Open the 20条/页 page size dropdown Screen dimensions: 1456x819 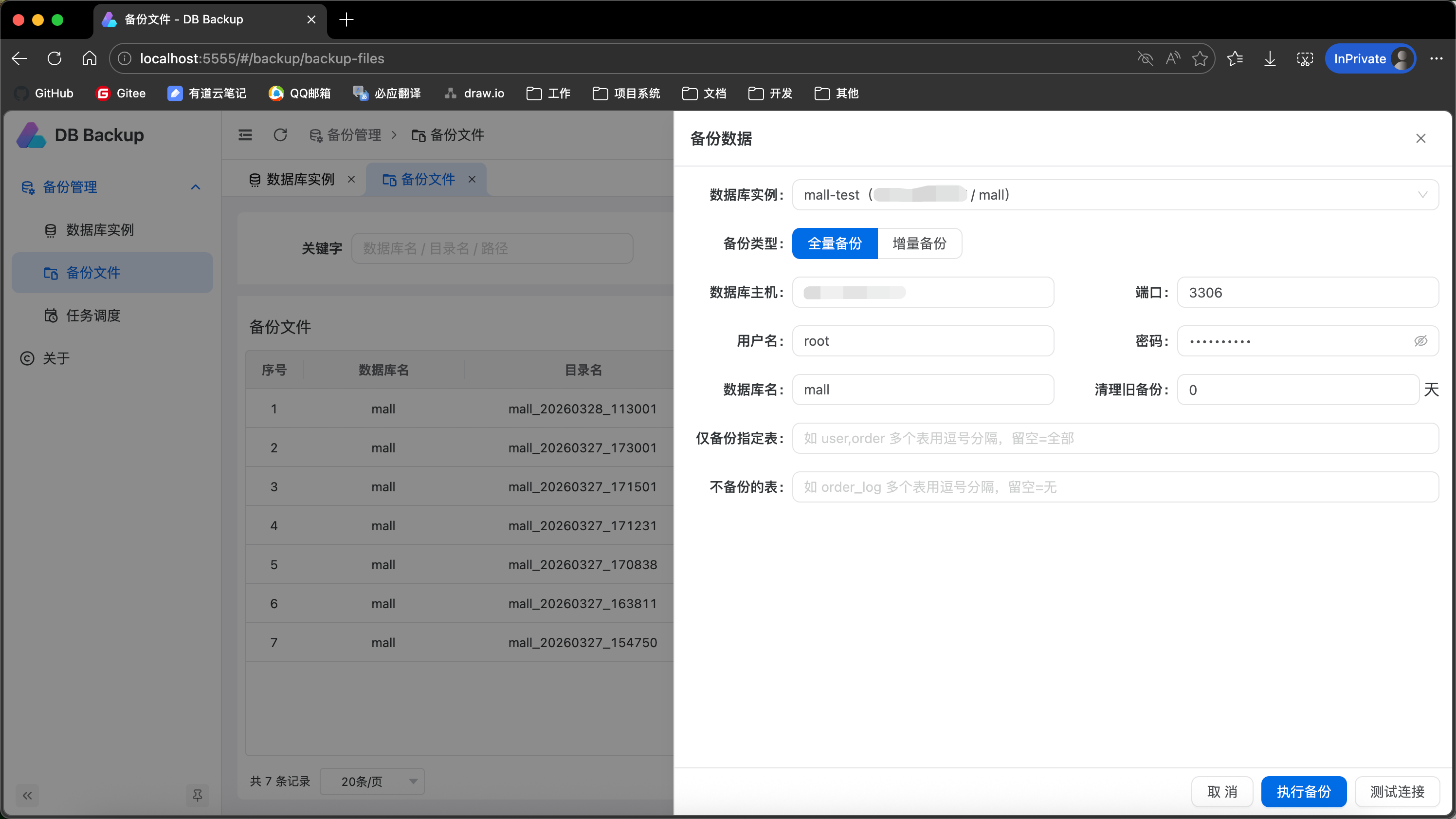pyautogui.click(x=372, y=781)
